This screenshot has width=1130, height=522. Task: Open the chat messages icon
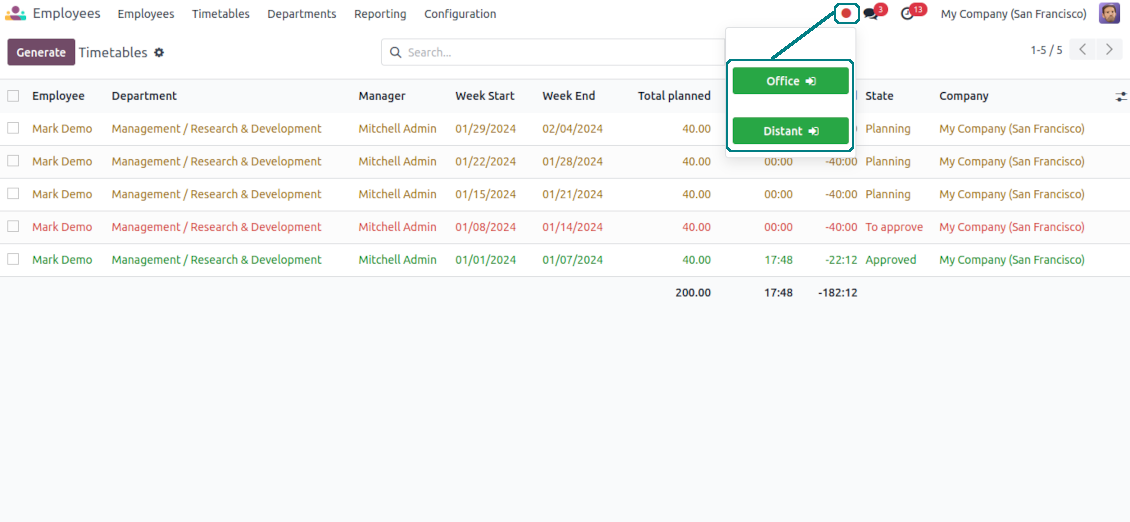pyautogui.click(x=871, y=14)
